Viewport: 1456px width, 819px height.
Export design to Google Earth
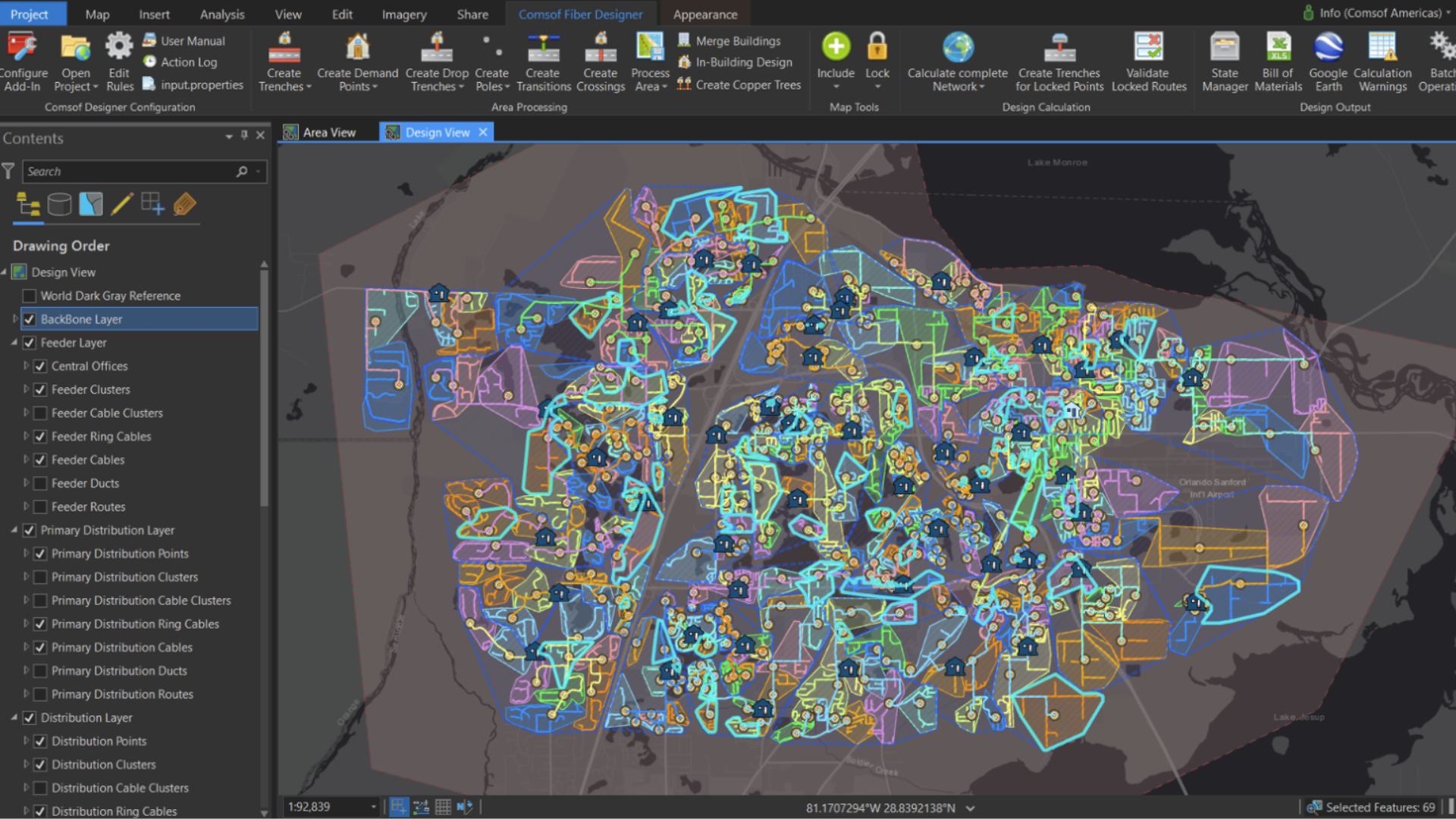1328,62
